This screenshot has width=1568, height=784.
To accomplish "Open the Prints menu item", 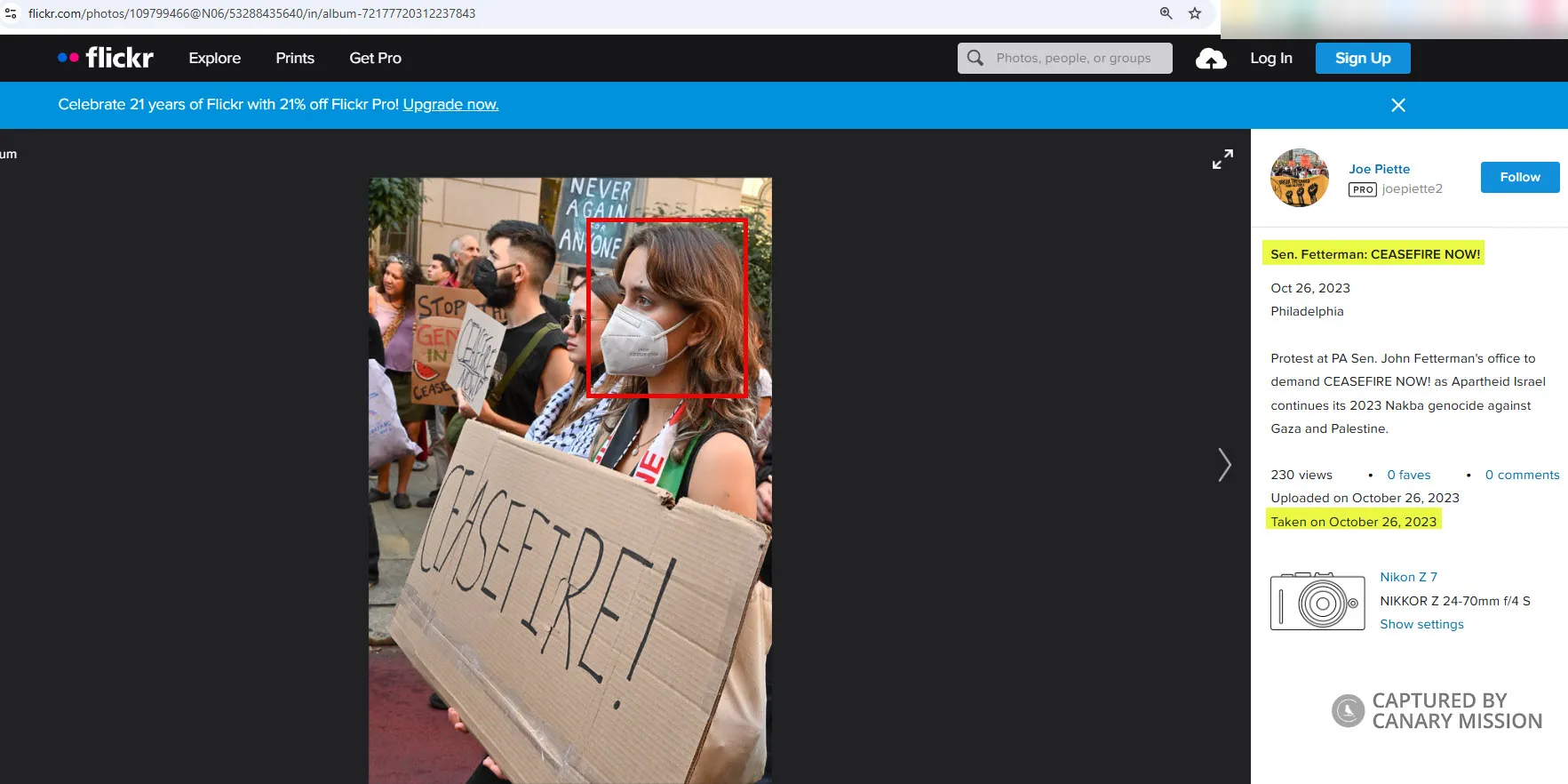I will (295, 58).
